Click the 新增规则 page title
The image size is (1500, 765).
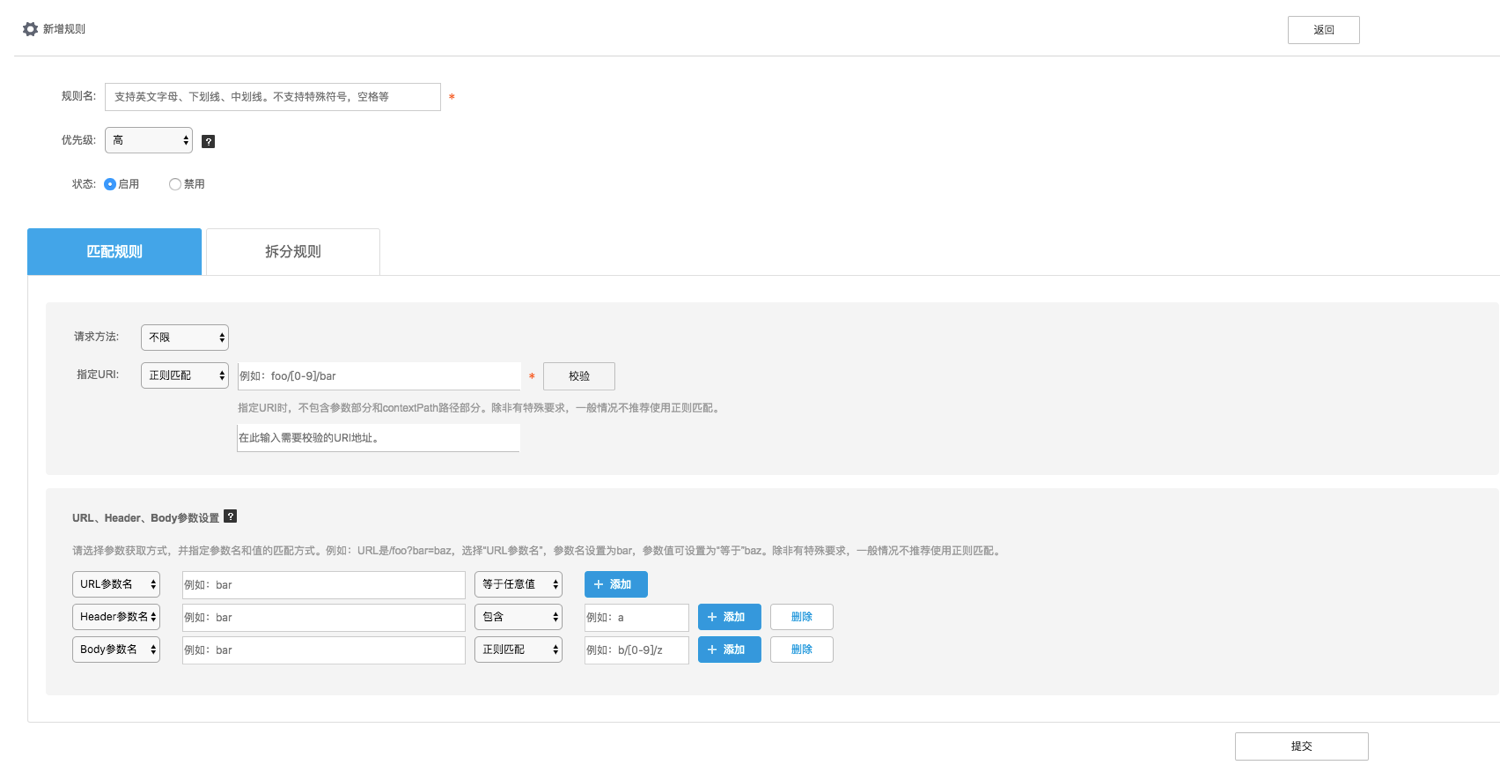pos(64,29)
